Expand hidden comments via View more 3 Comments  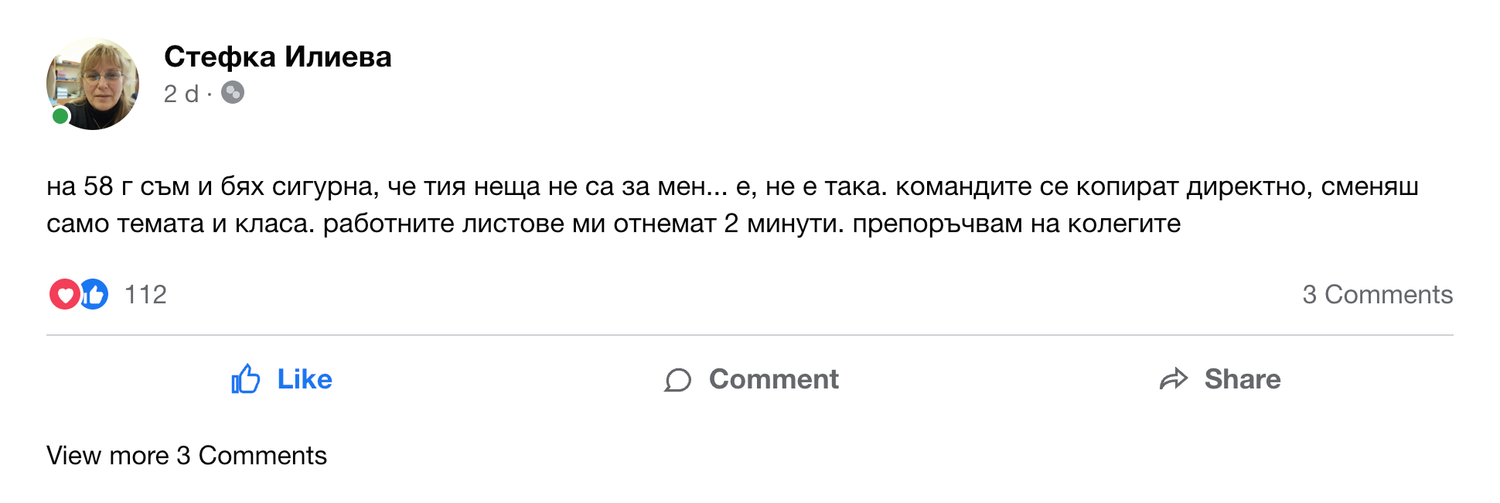[x=187, y=456]
